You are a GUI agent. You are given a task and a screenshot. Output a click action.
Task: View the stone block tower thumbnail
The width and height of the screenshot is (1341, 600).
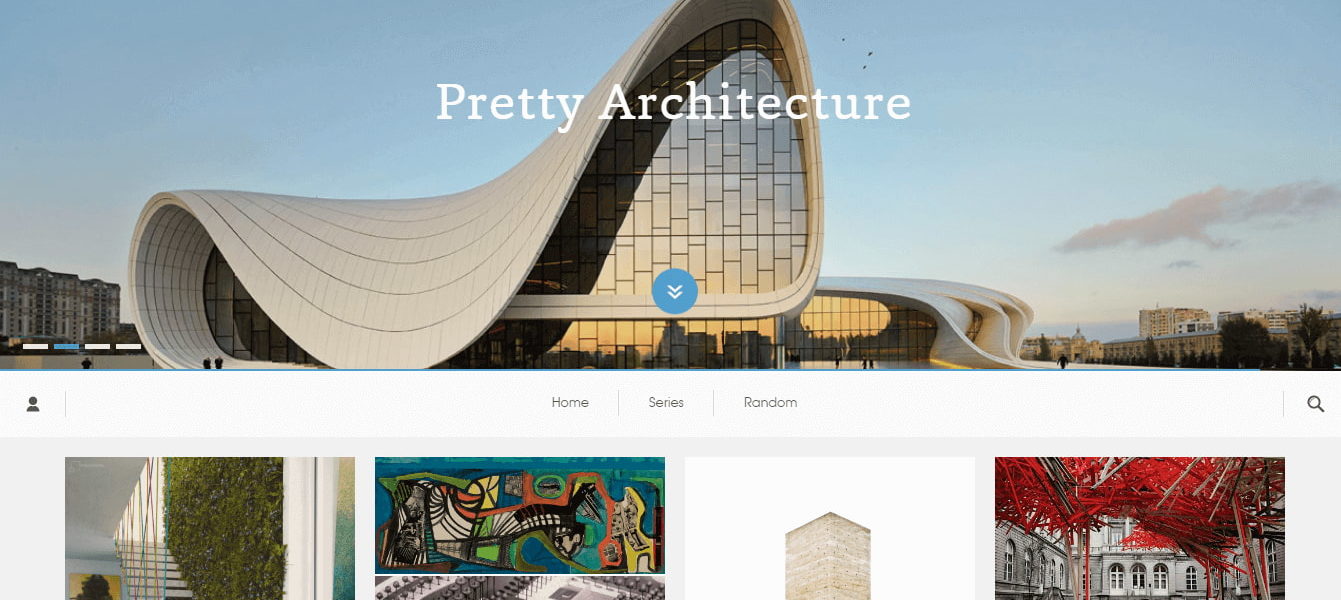click(830, 528)
